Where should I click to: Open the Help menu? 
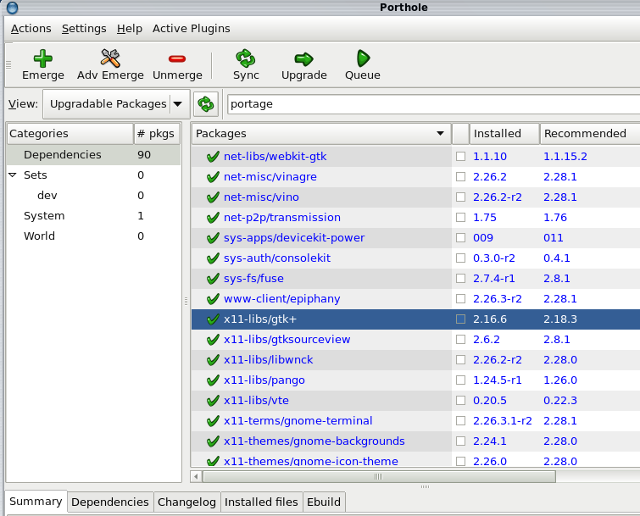pos(129,29)
